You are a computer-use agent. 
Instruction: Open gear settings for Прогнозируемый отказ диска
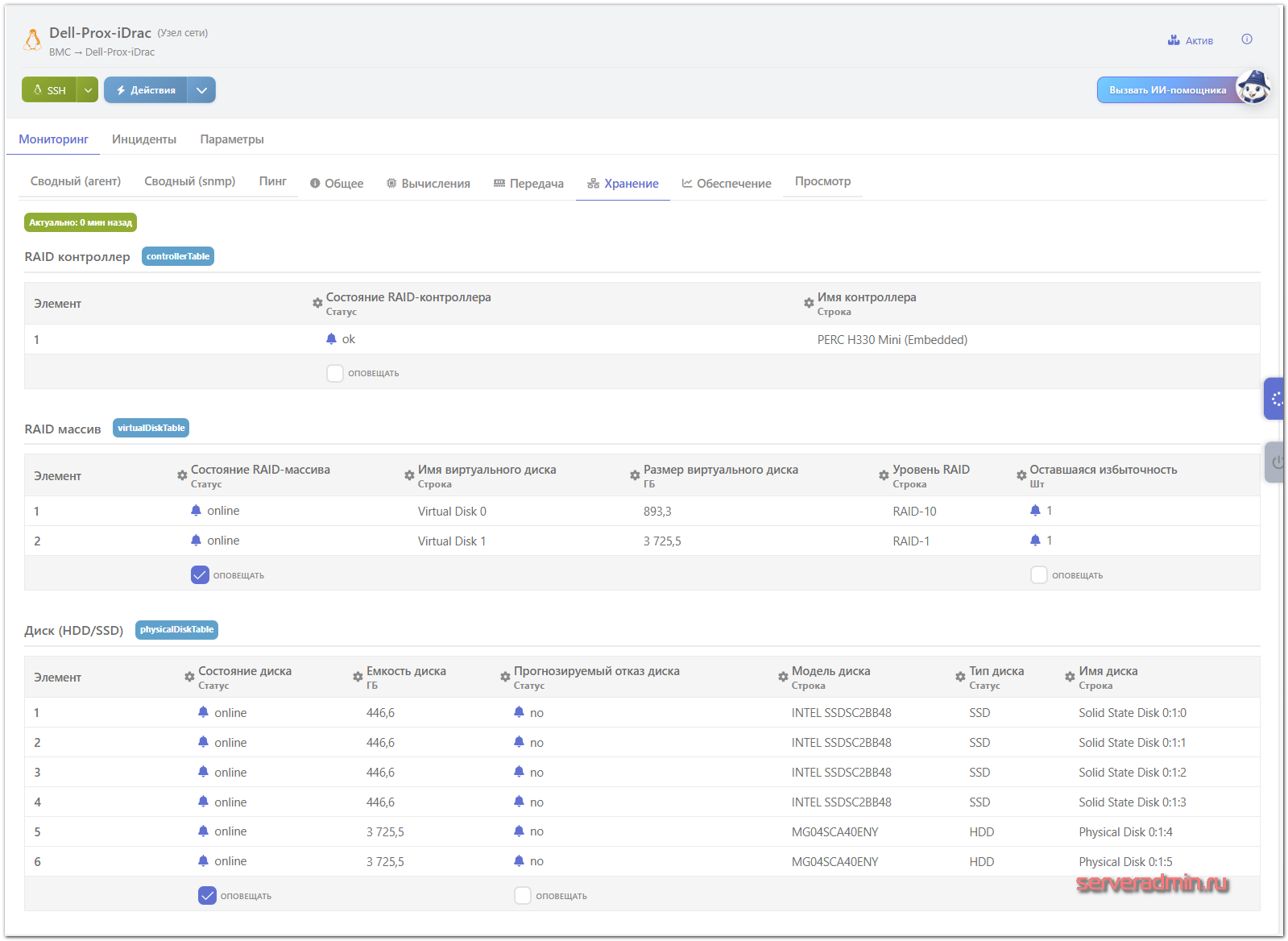(505, 677)
